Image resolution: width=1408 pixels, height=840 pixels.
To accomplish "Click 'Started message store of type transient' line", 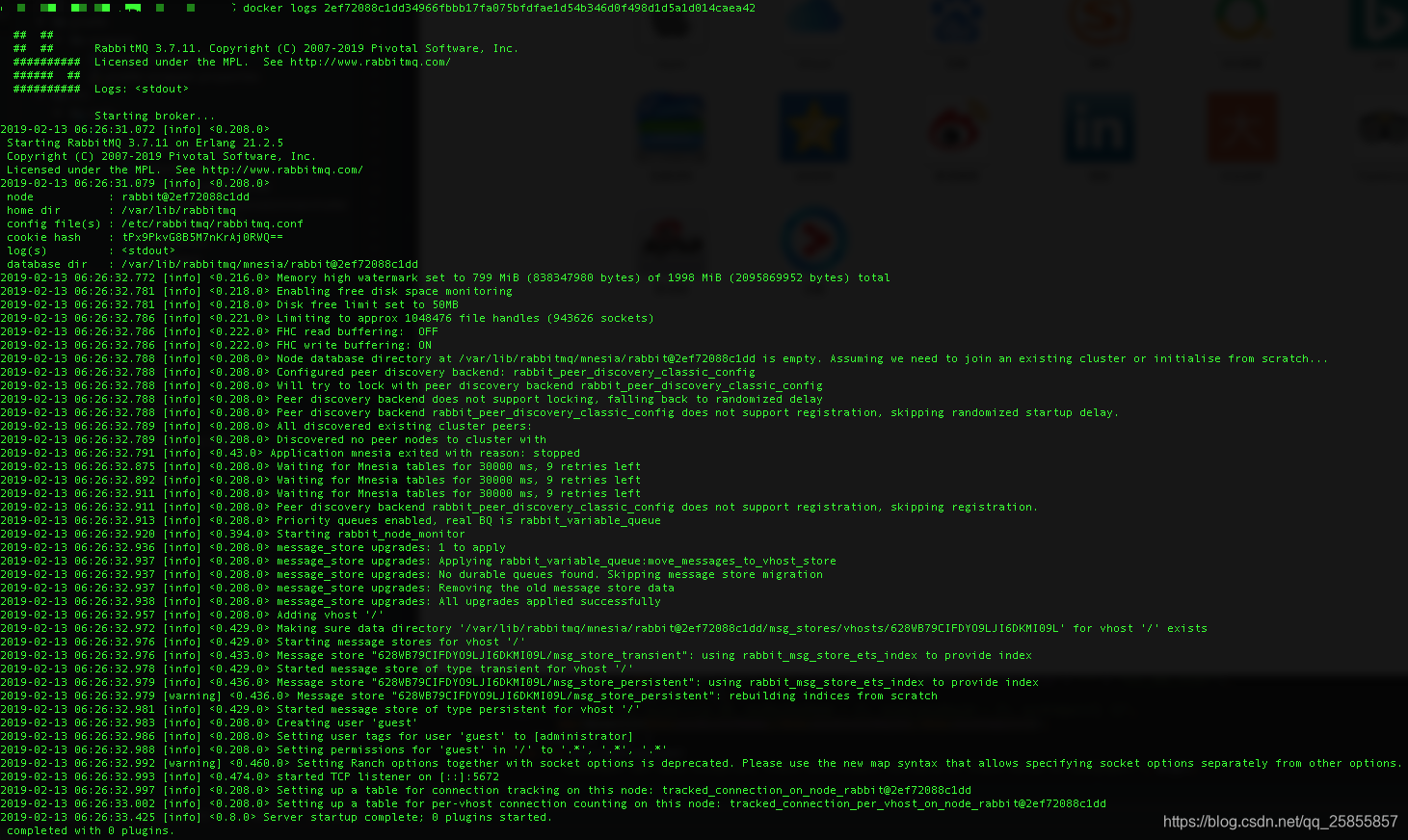I will click(317, 669).
